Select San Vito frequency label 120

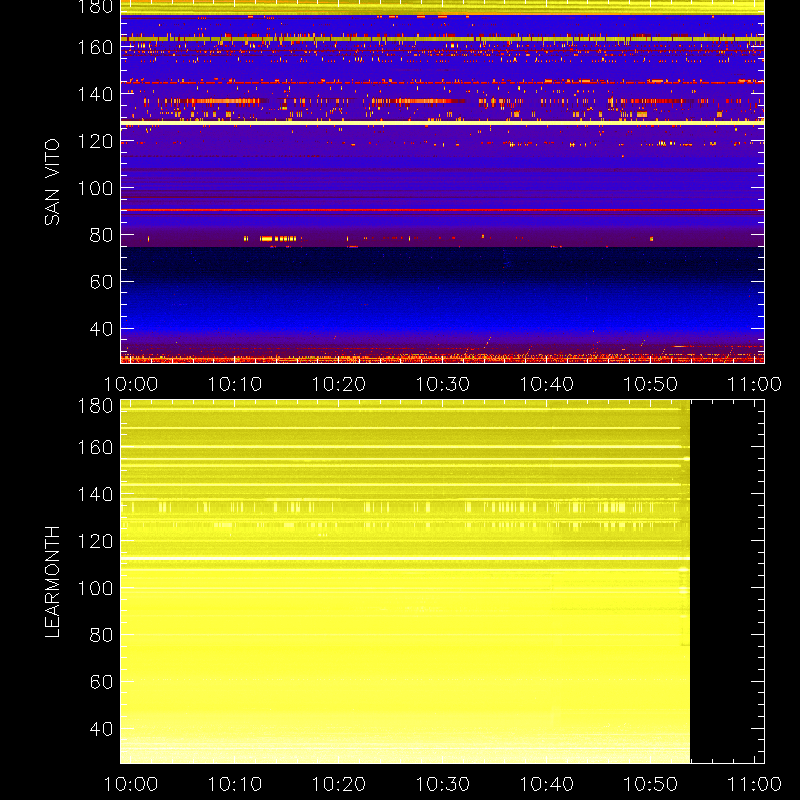point(95,141)
